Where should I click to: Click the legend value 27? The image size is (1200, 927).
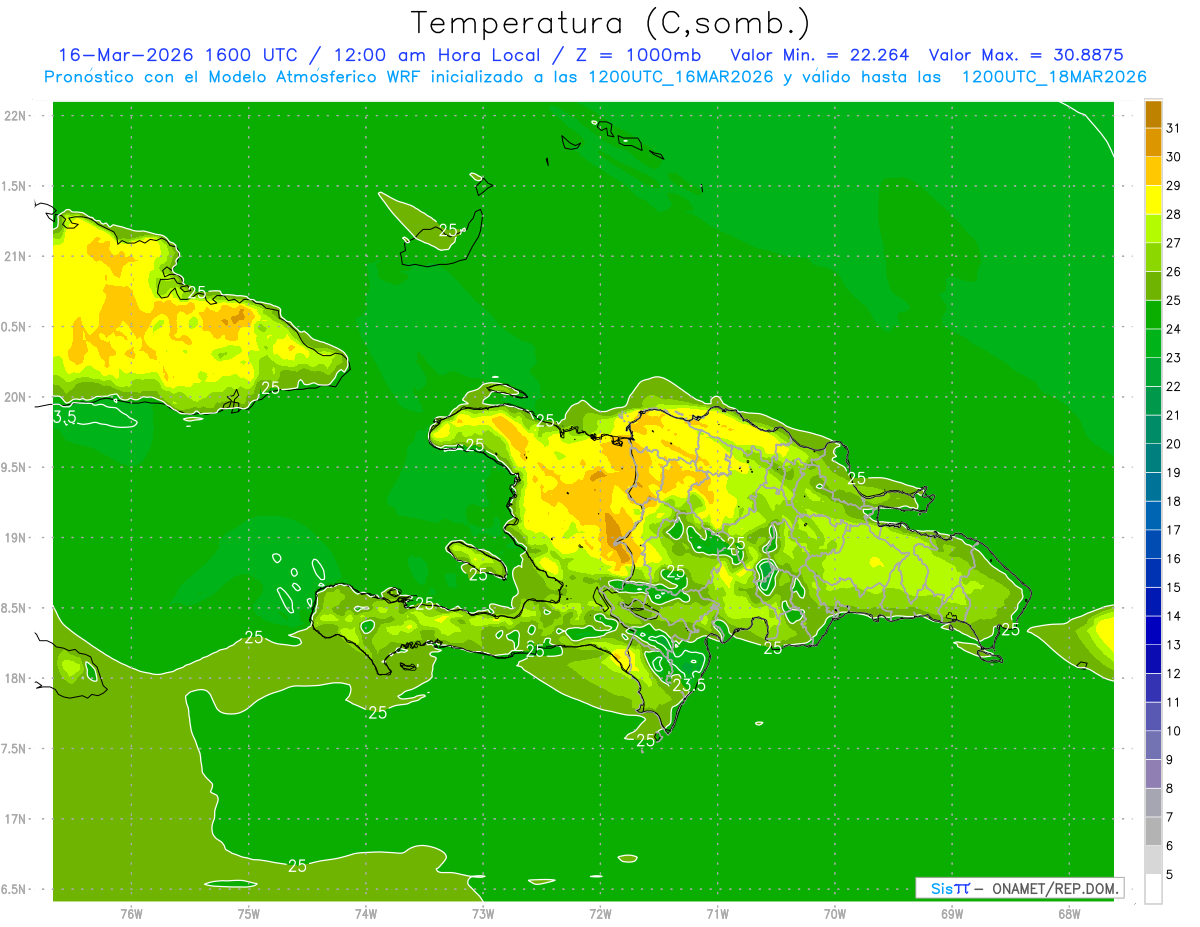tap(1174, 243)
